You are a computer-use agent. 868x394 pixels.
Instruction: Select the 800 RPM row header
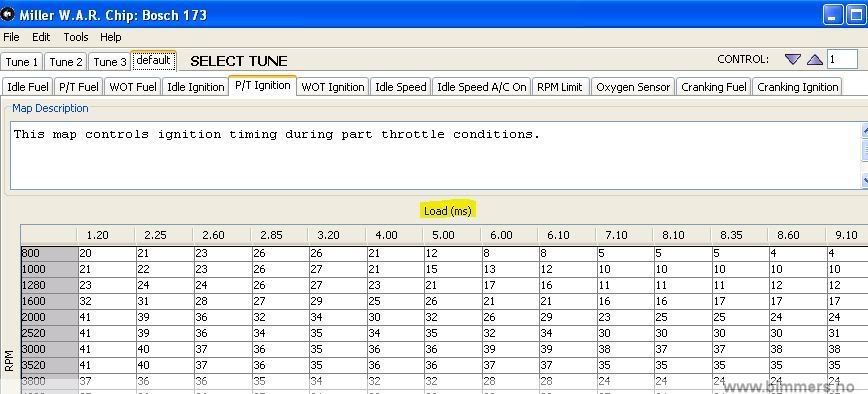[49, 253]
